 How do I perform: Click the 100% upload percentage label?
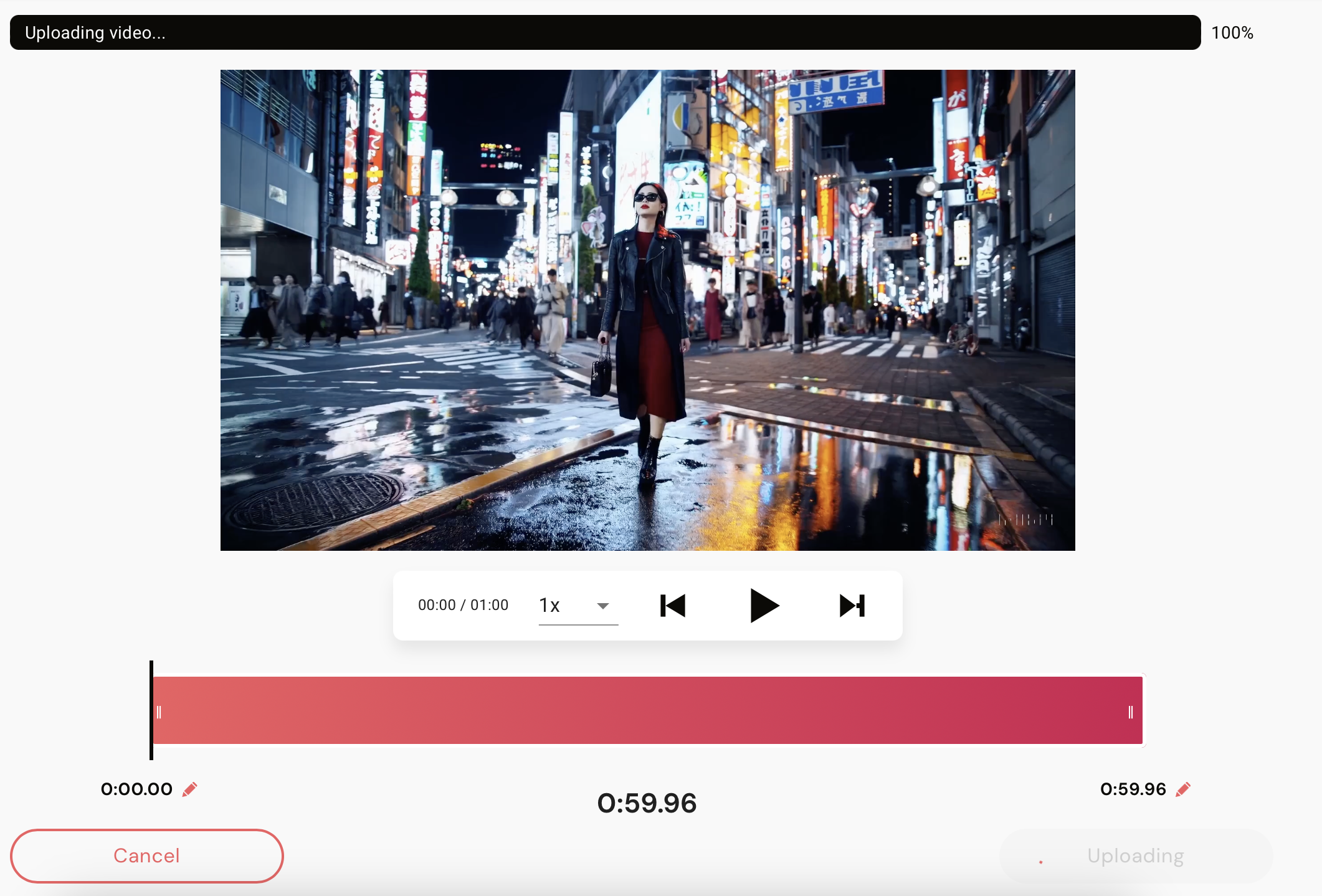(1232, 32)
